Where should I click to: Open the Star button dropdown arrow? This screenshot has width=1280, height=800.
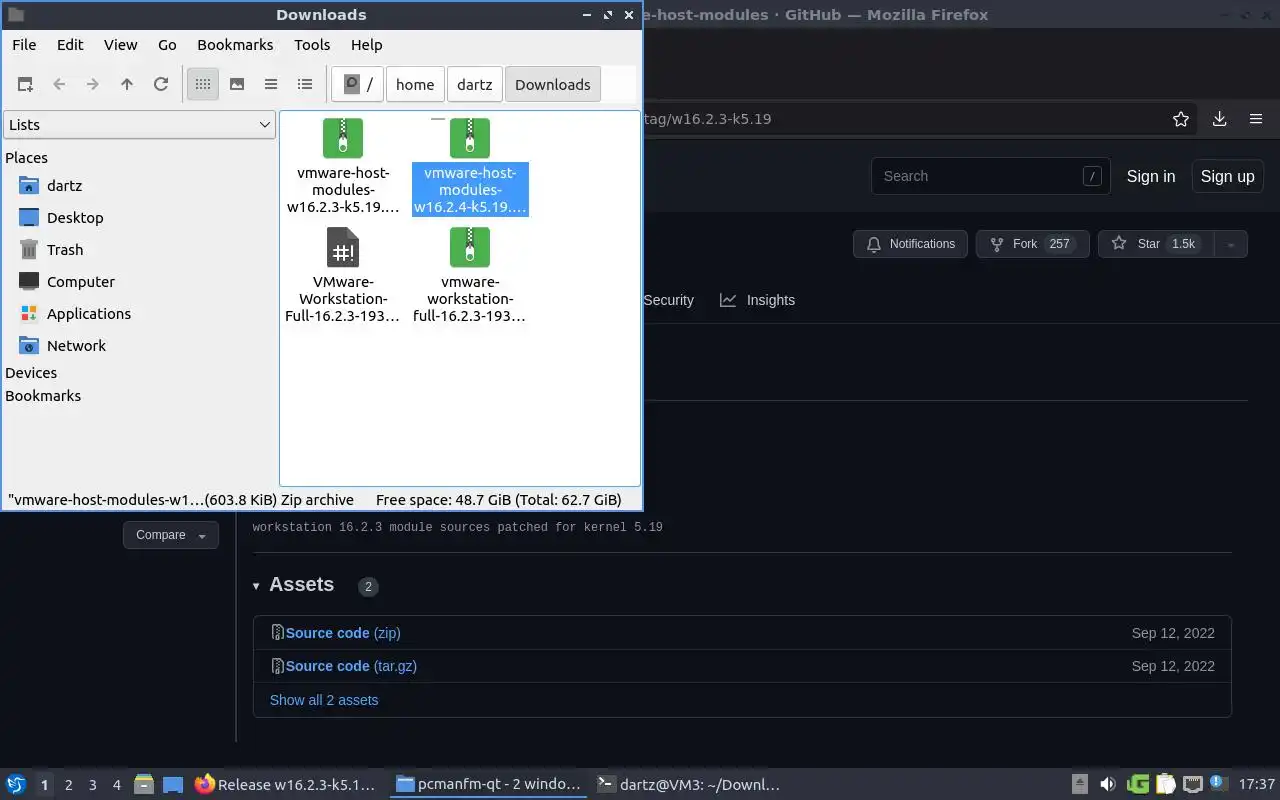1231,244
